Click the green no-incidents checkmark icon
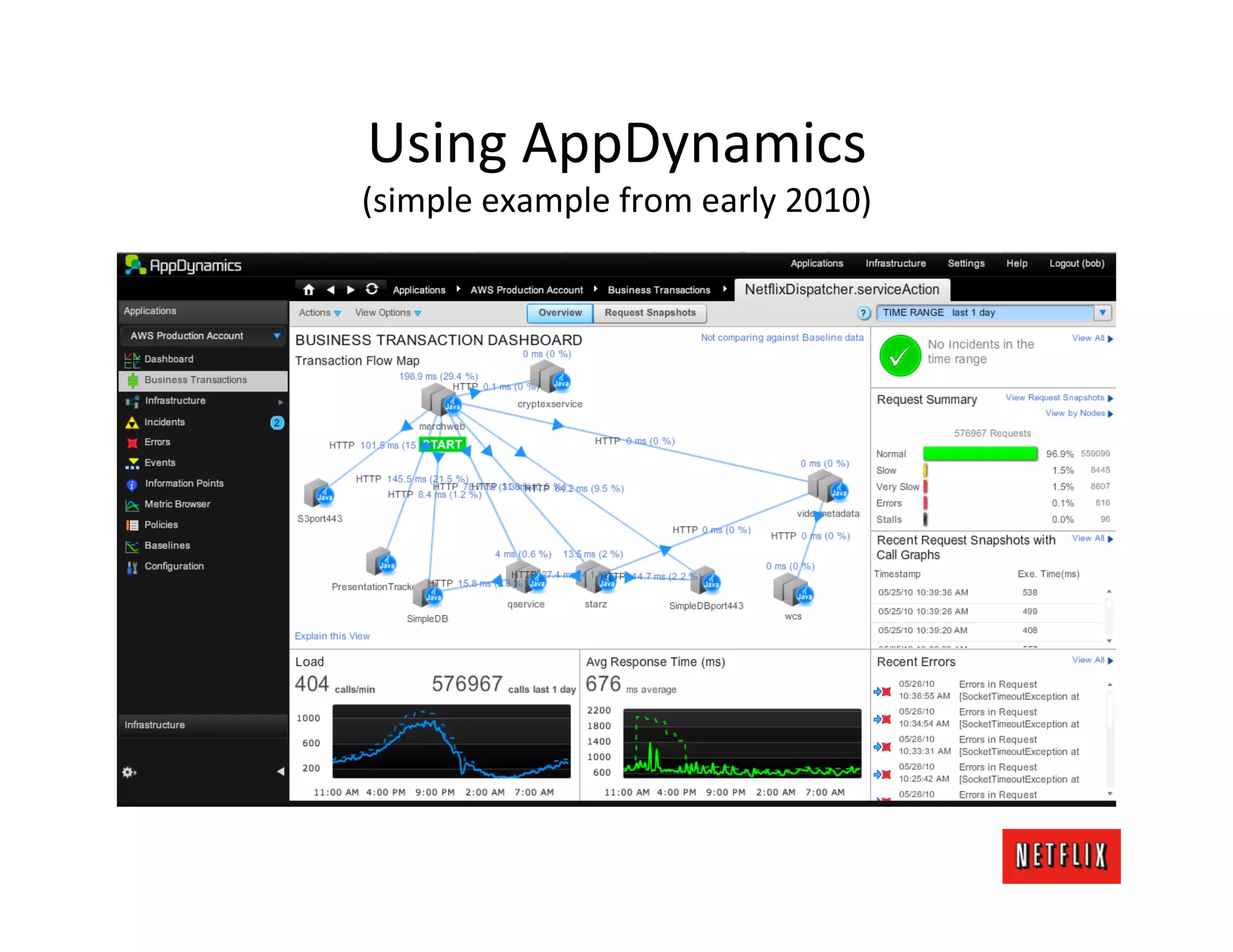This screenshot has height=952, width=1233. tap(900, 356)
